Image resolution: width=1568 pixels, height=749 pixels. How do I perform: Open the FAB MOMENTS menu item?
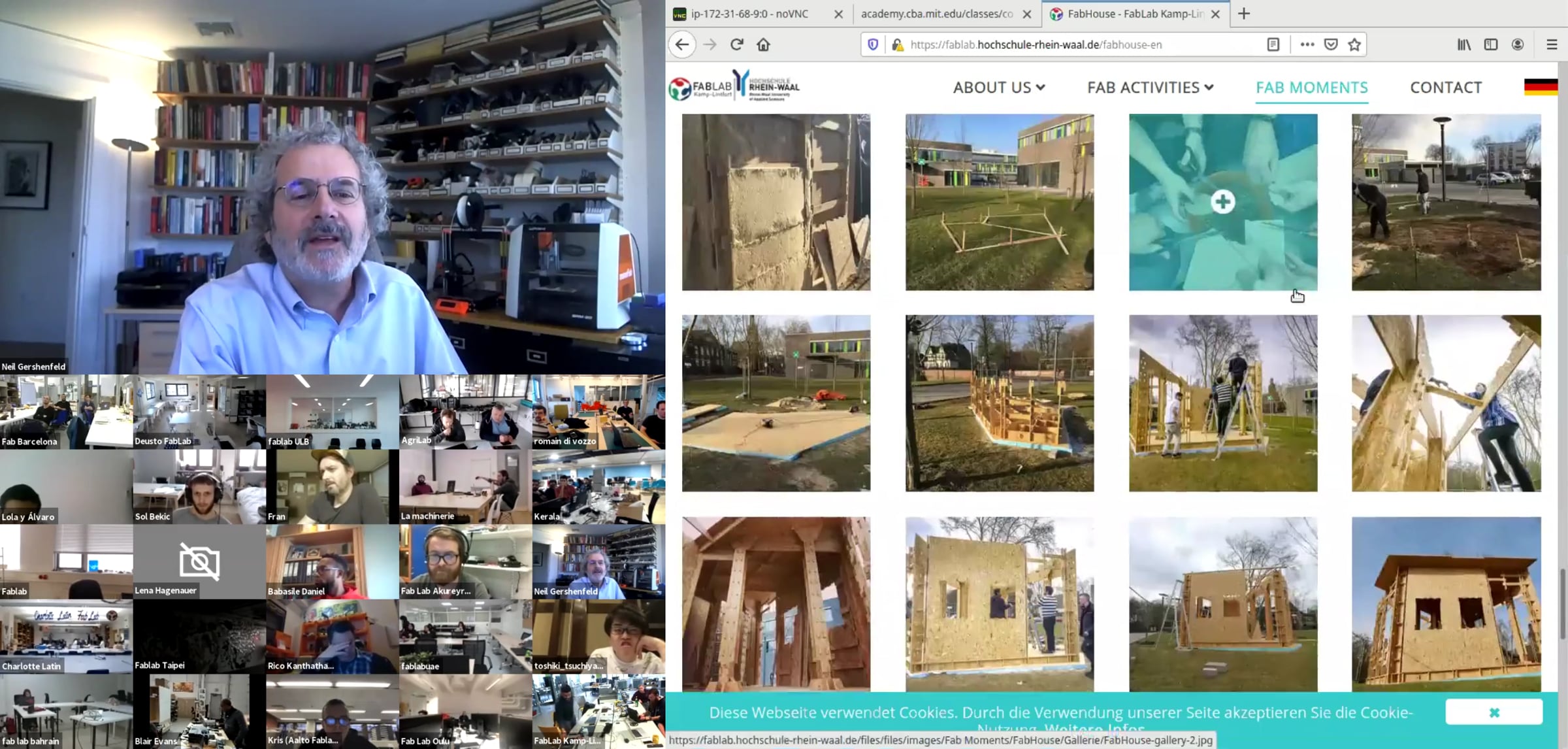[1312, 88]
